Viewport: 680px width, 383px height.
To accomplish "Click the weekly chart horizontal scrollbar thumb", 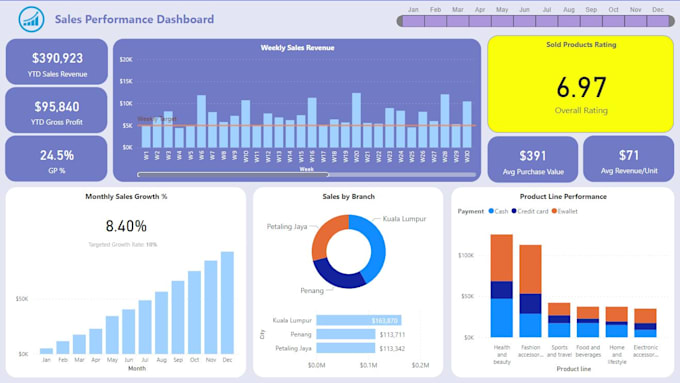I will point(233,175).
